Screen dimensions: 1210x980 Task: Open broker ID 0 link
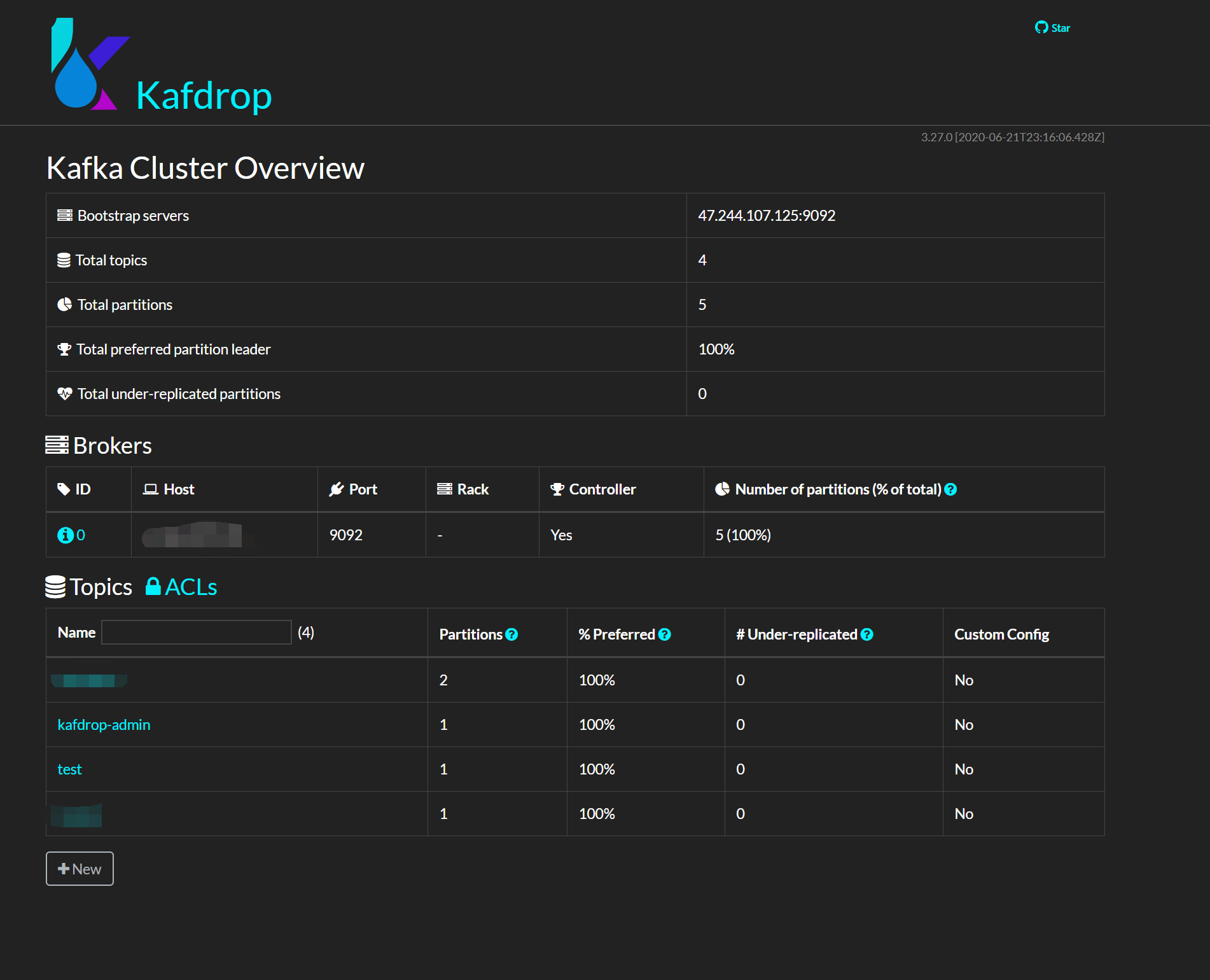tap(81, 535)
